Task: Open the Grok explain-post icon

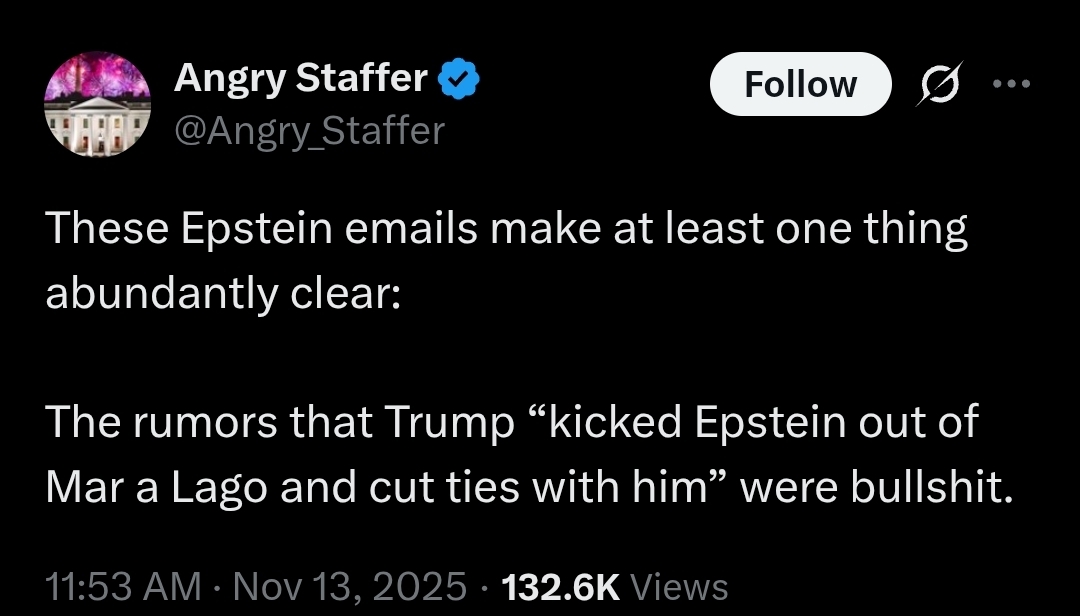Action: point(939,83)
